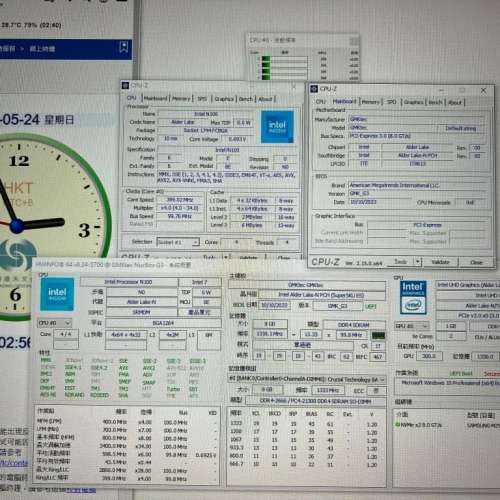Click the Microsoft Windows operating system field in HWiNFO
The height and width of the screenshot is (500, 500).
point(447,383)
